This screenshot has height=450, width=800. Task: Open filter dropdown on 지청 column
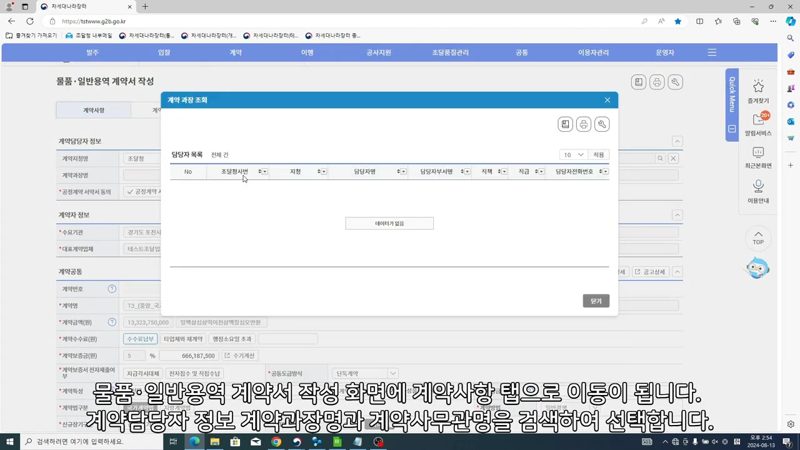(x=323, y=171)
